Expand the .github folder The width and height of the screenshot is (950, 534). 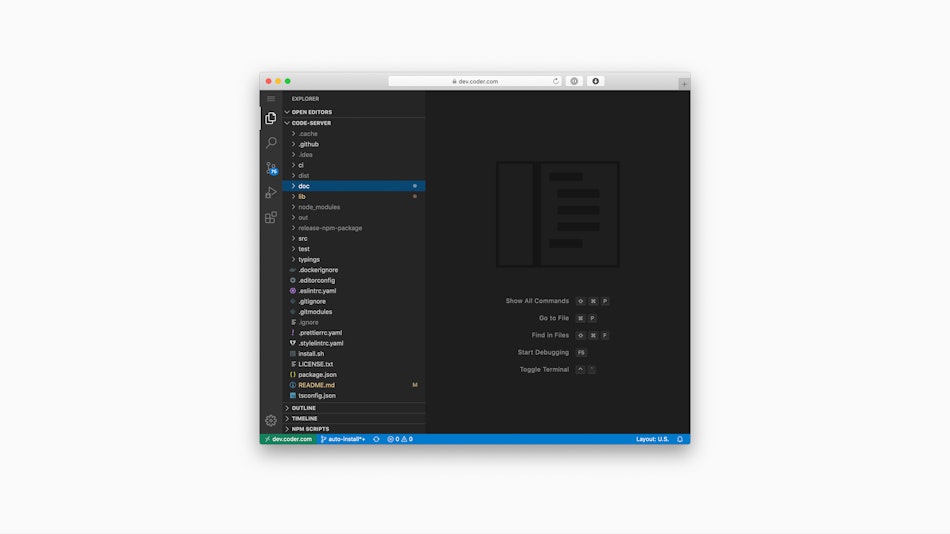[x=354, y=144]
